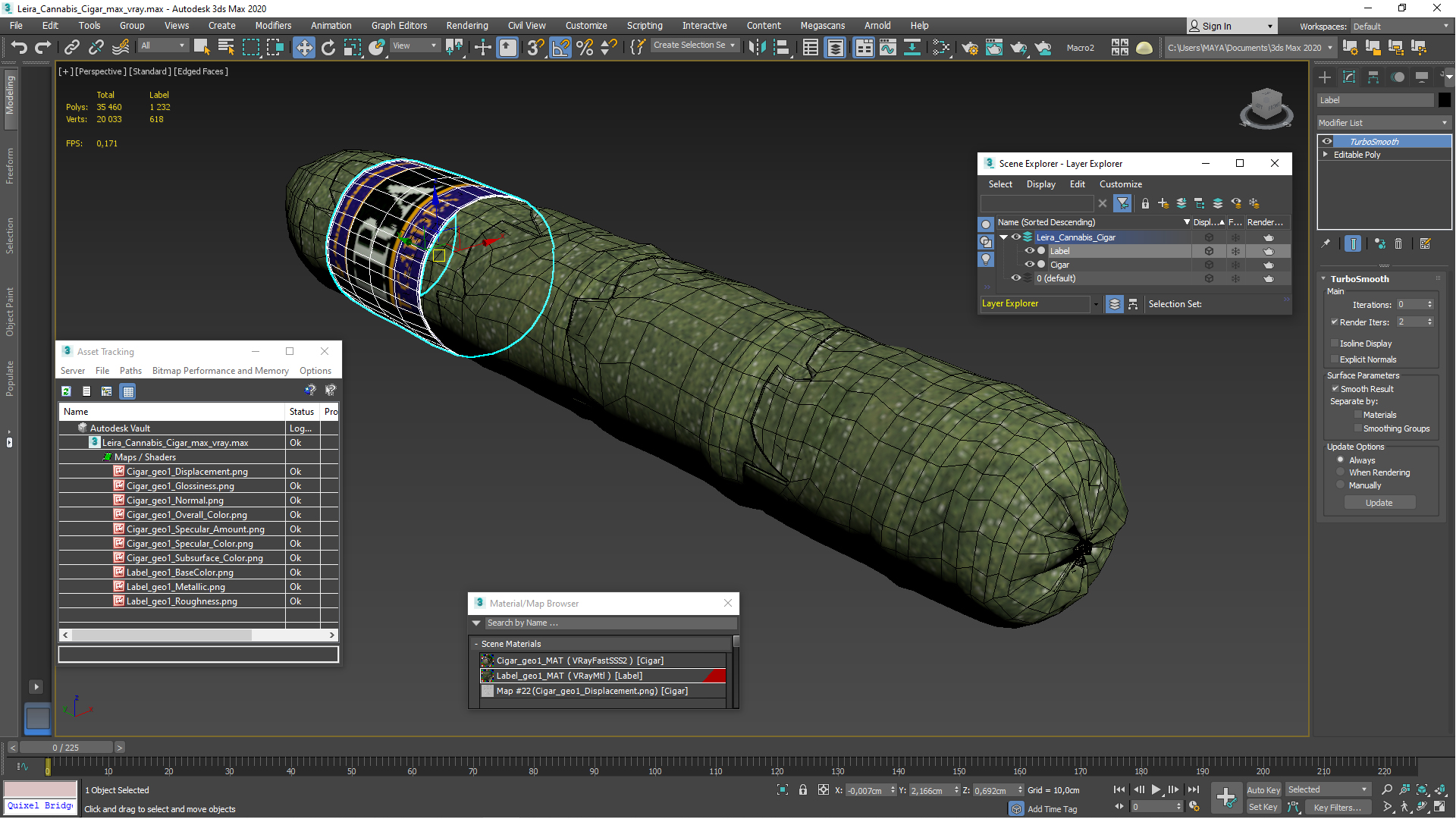Click the Update button in TurboSmooth

[x=1379, y=503]
